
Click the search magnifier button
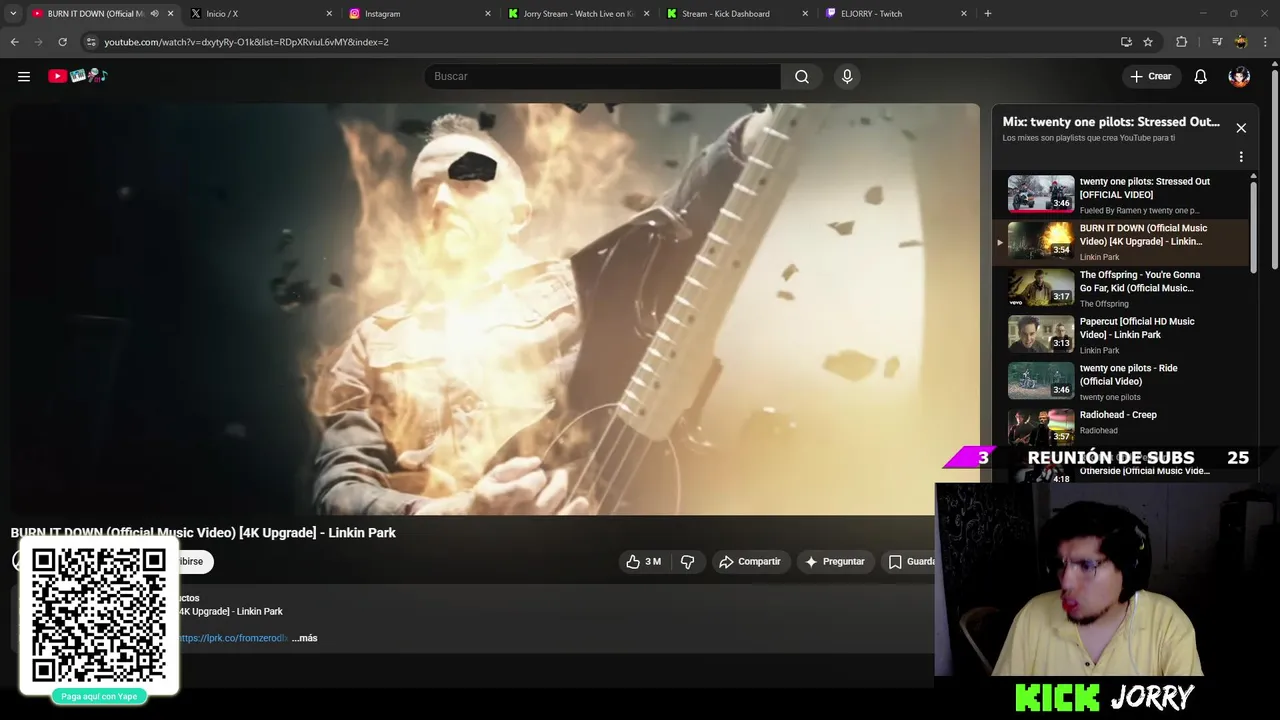tap(802, 76)
